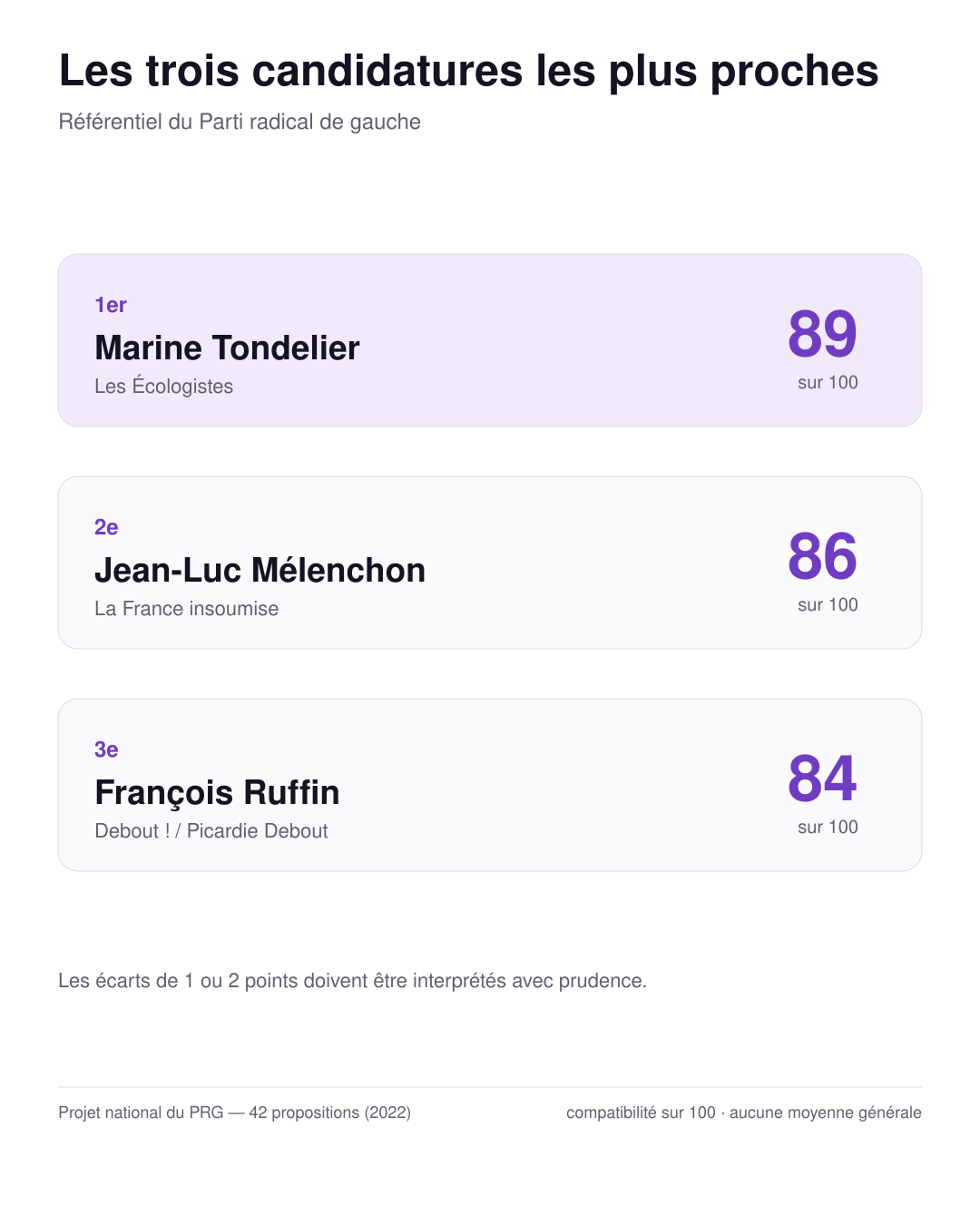This screenshot has width=980, height=1225.
Task: Click the title Les trois candidatures les plus proches
Action: pos(468,71)
